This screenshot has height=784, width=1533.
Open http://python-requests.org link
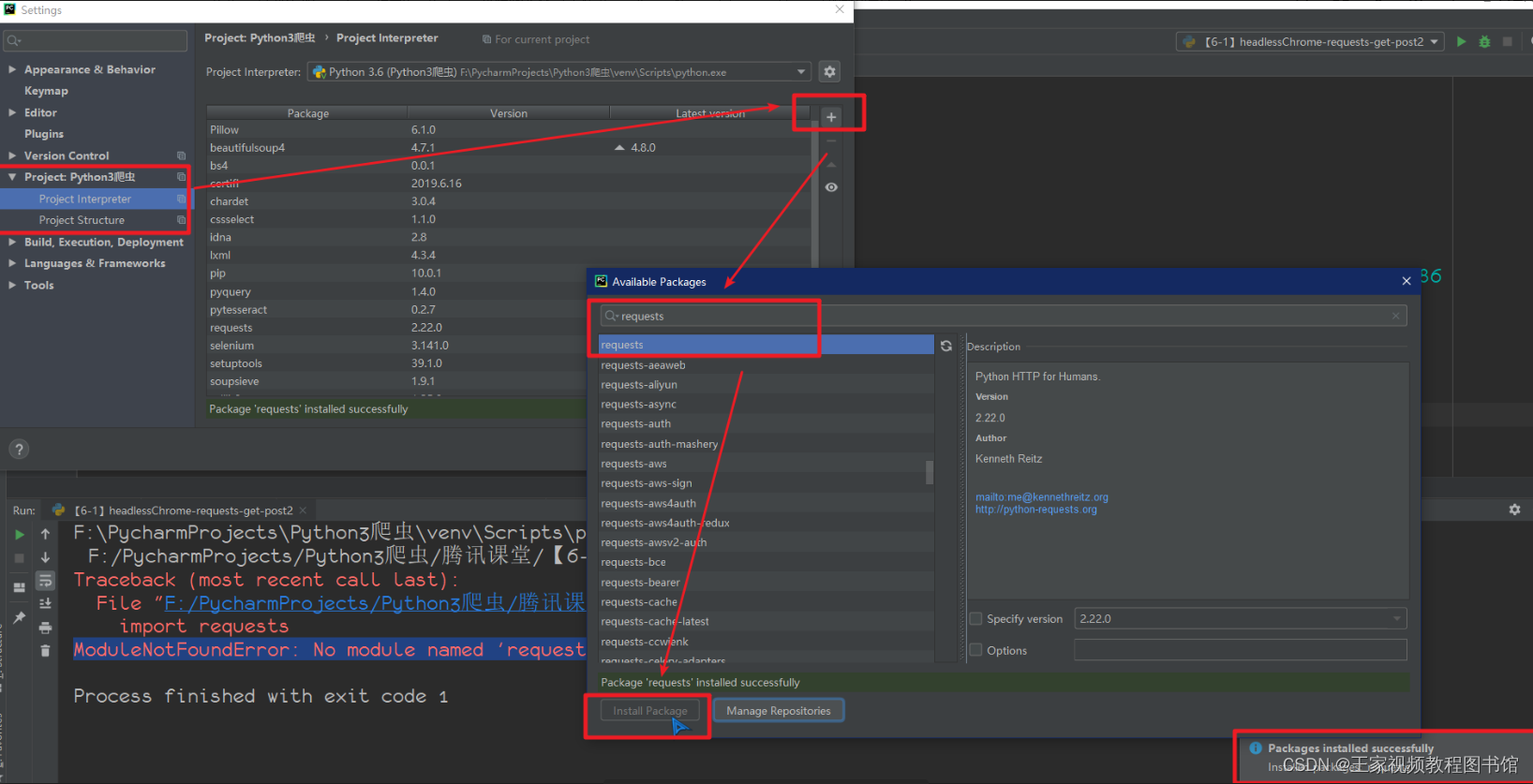point(1035,510)
